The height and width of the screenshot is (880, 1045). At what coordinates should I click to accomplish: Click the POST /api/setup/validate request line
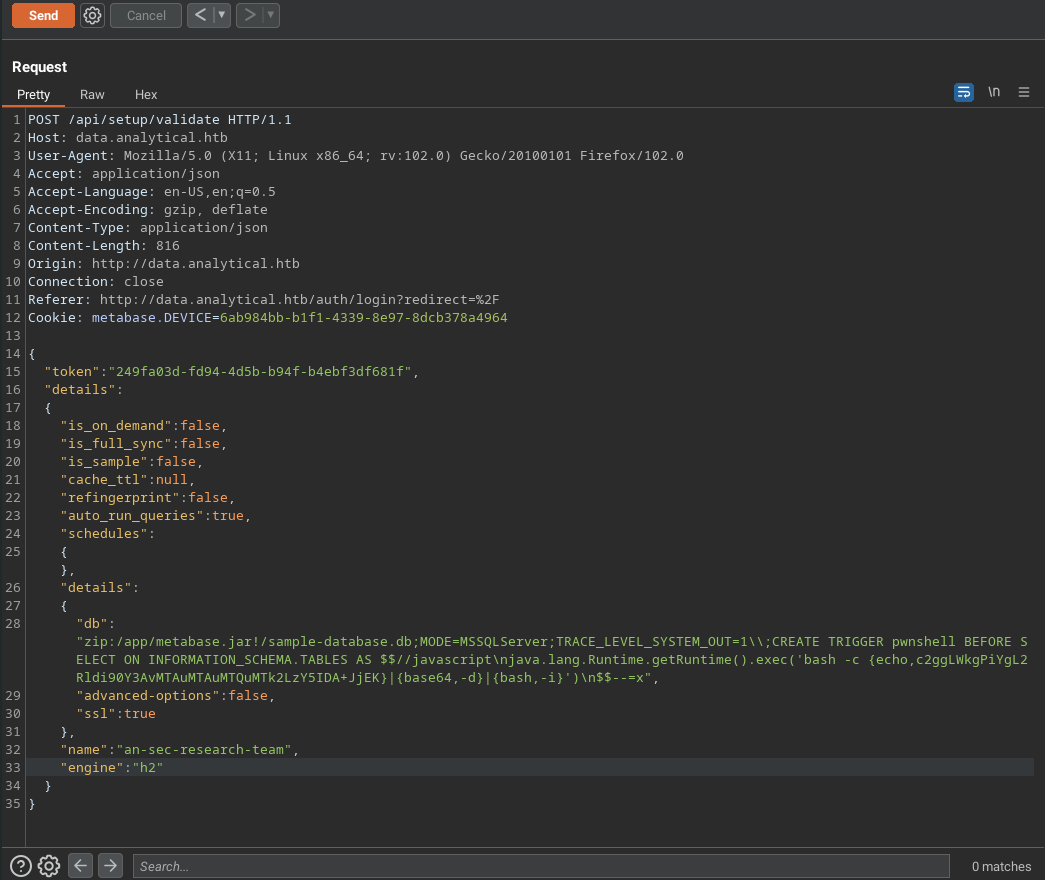159,119
